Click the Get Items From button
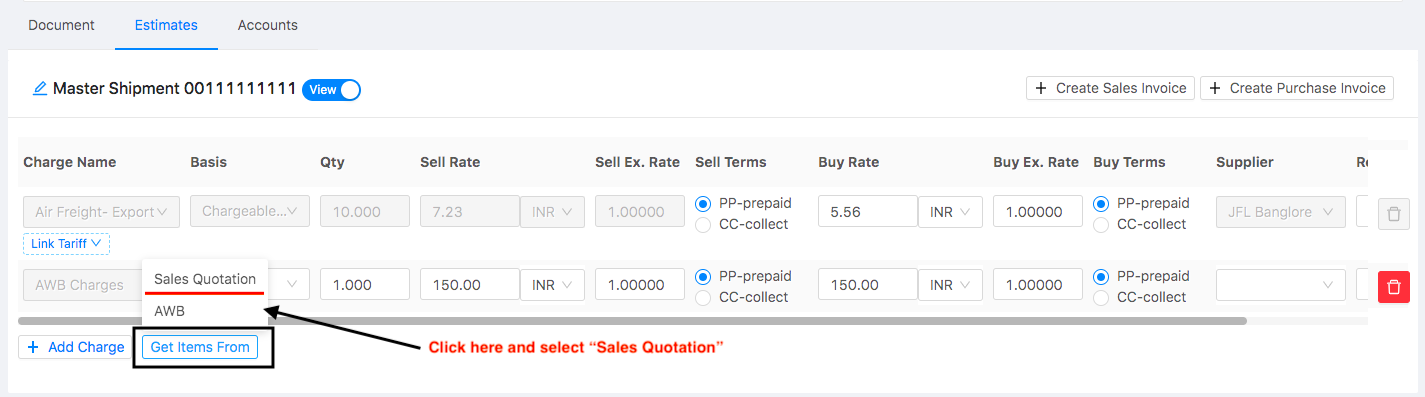 point(199,347)
